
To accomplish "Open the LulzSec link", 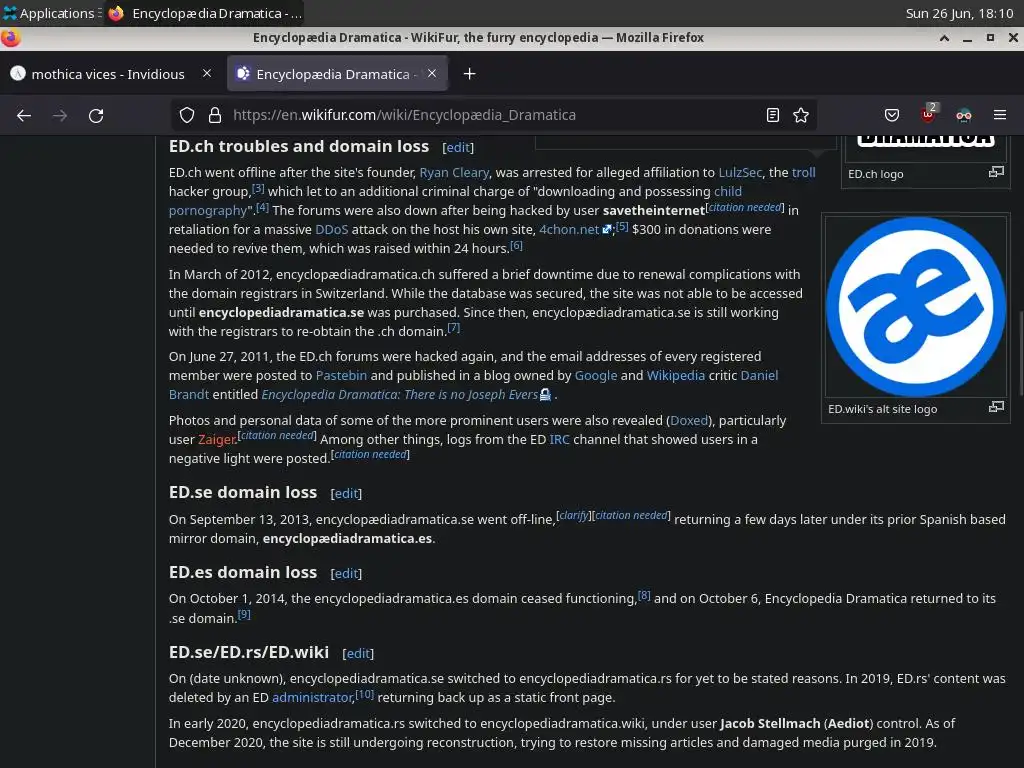I will (x=740, y=172).
